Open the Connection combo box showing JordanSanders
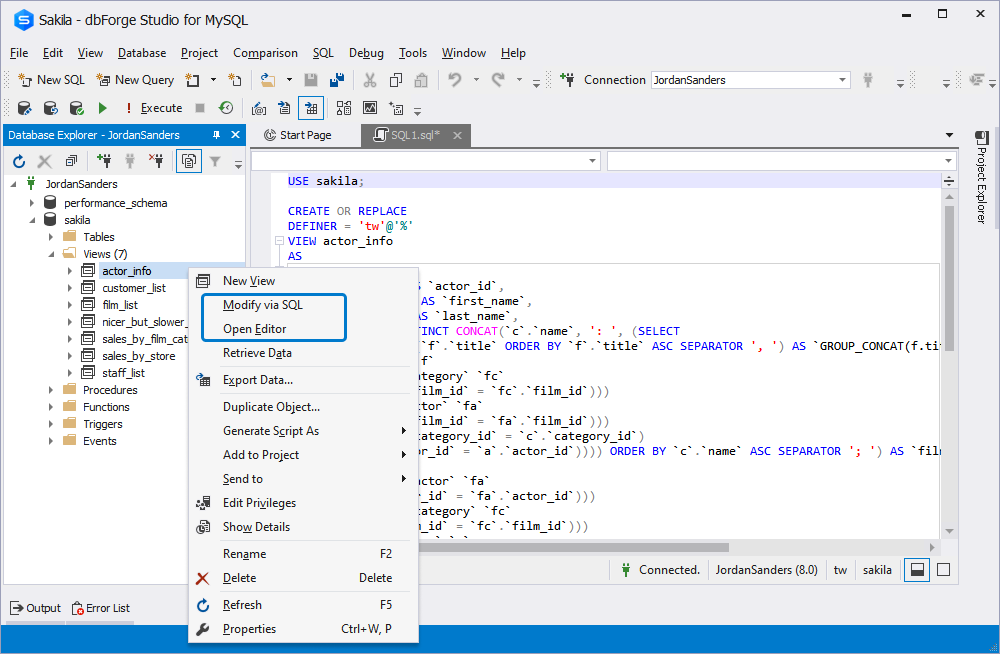1000x654 pixels. 751,80
